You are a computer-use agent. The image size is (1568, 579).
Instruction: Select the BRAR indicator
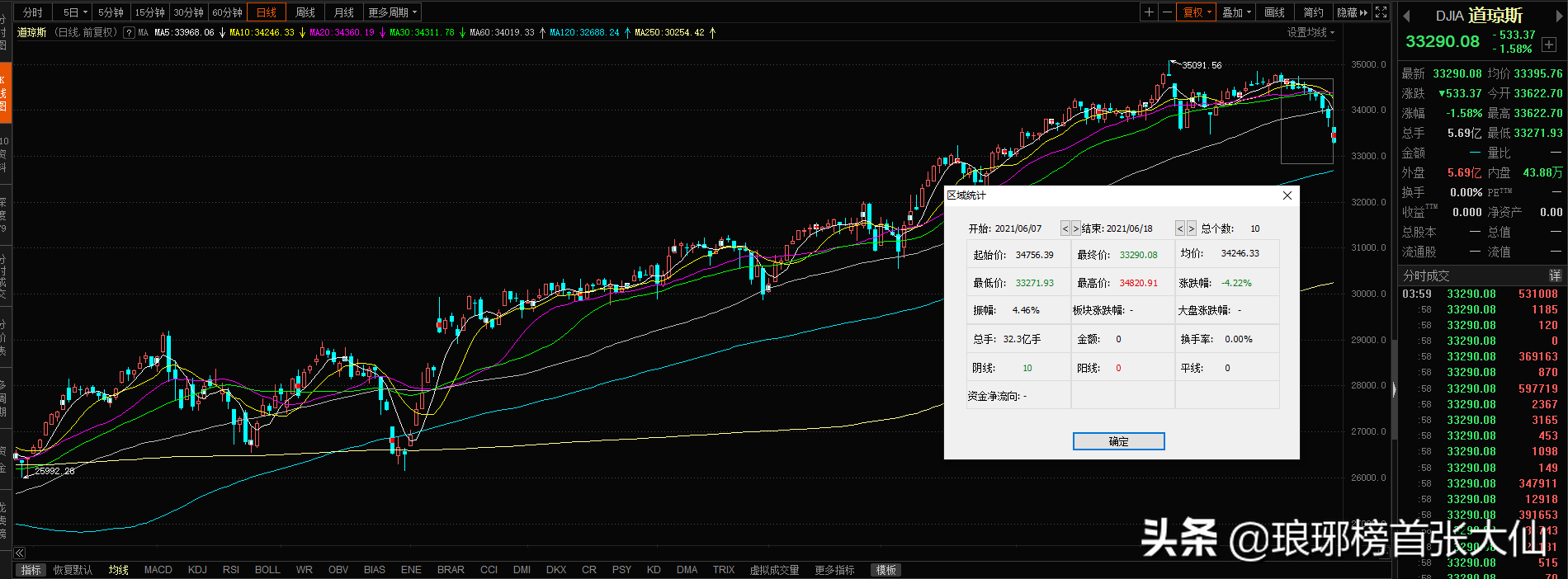(x=451, y=570)
